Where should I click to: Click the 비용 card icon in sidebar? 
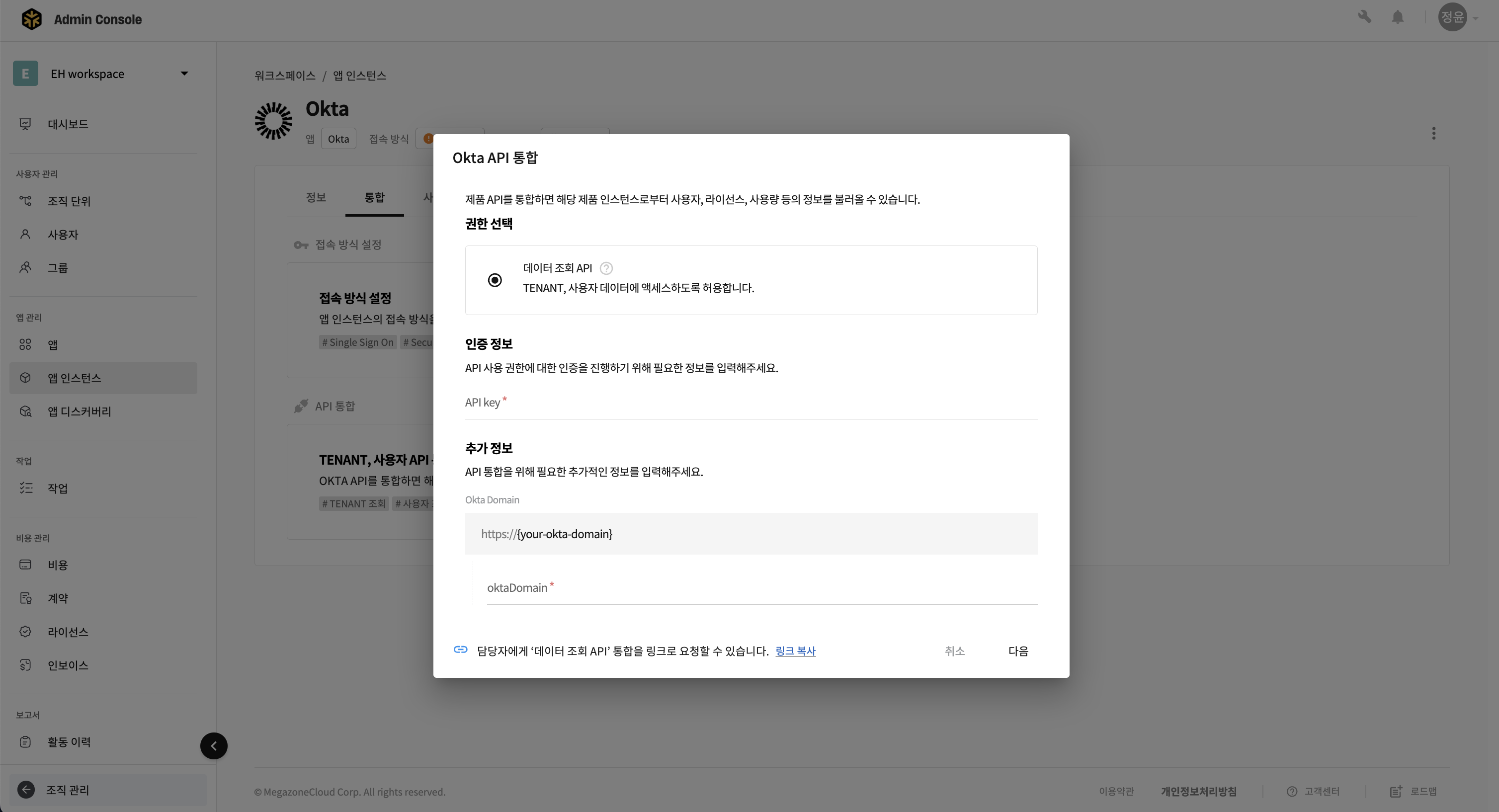pos(25,564)
